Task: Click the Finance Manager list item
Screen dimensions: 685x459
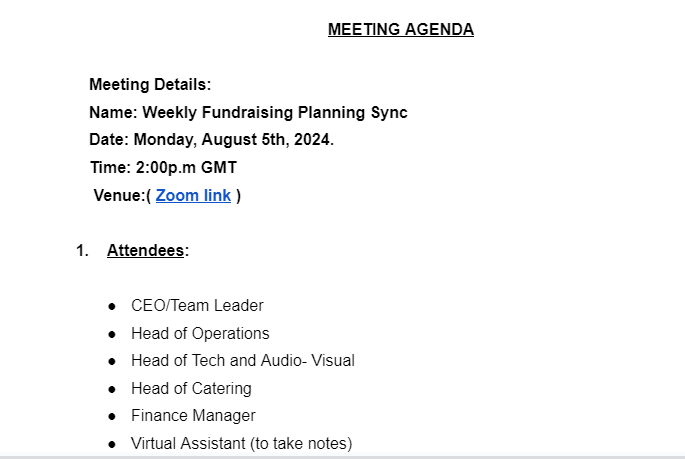Action: click(x=193, y=416)
